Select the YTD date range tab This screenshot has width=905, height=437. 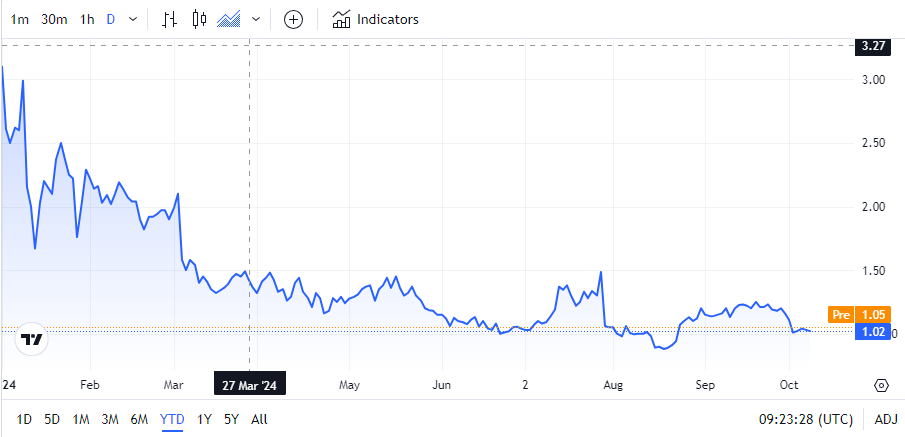[172, 420]
